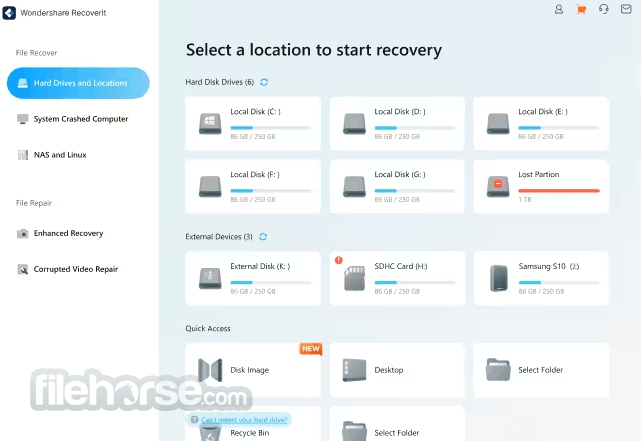
Task: Click the red warning badge on SDHC Card
Action: click(x=338, y=260)
